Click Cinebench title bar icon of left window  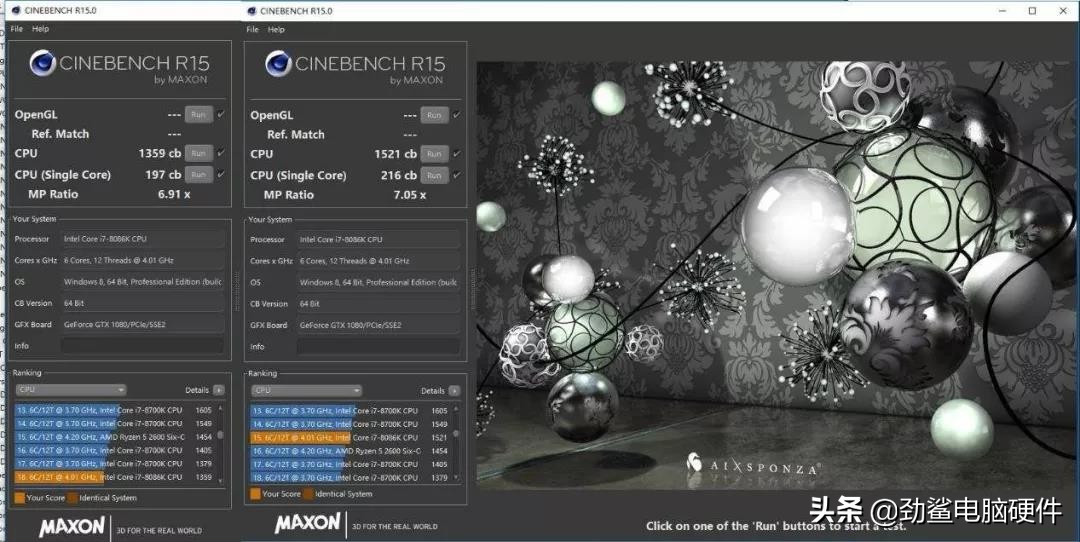click(16, 10)
